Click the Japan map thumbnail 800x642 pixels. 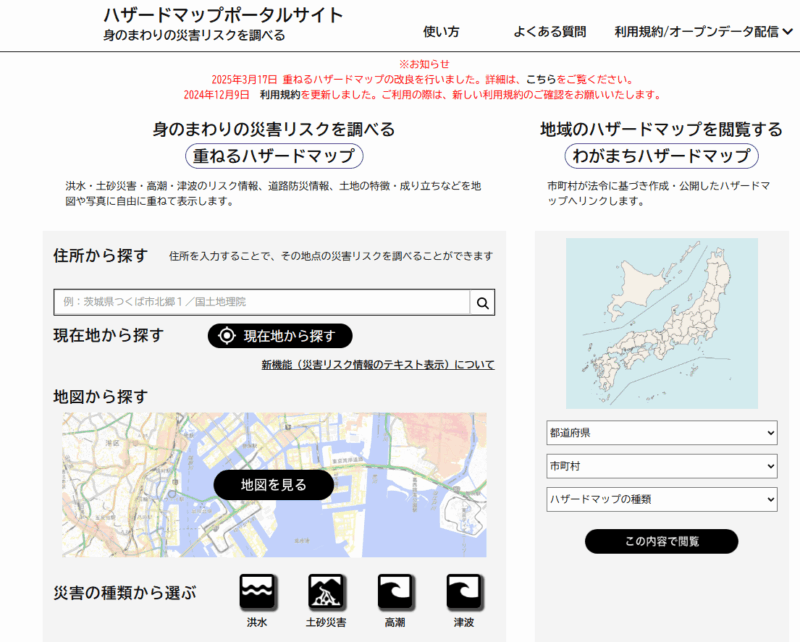(x=661, y=321)
